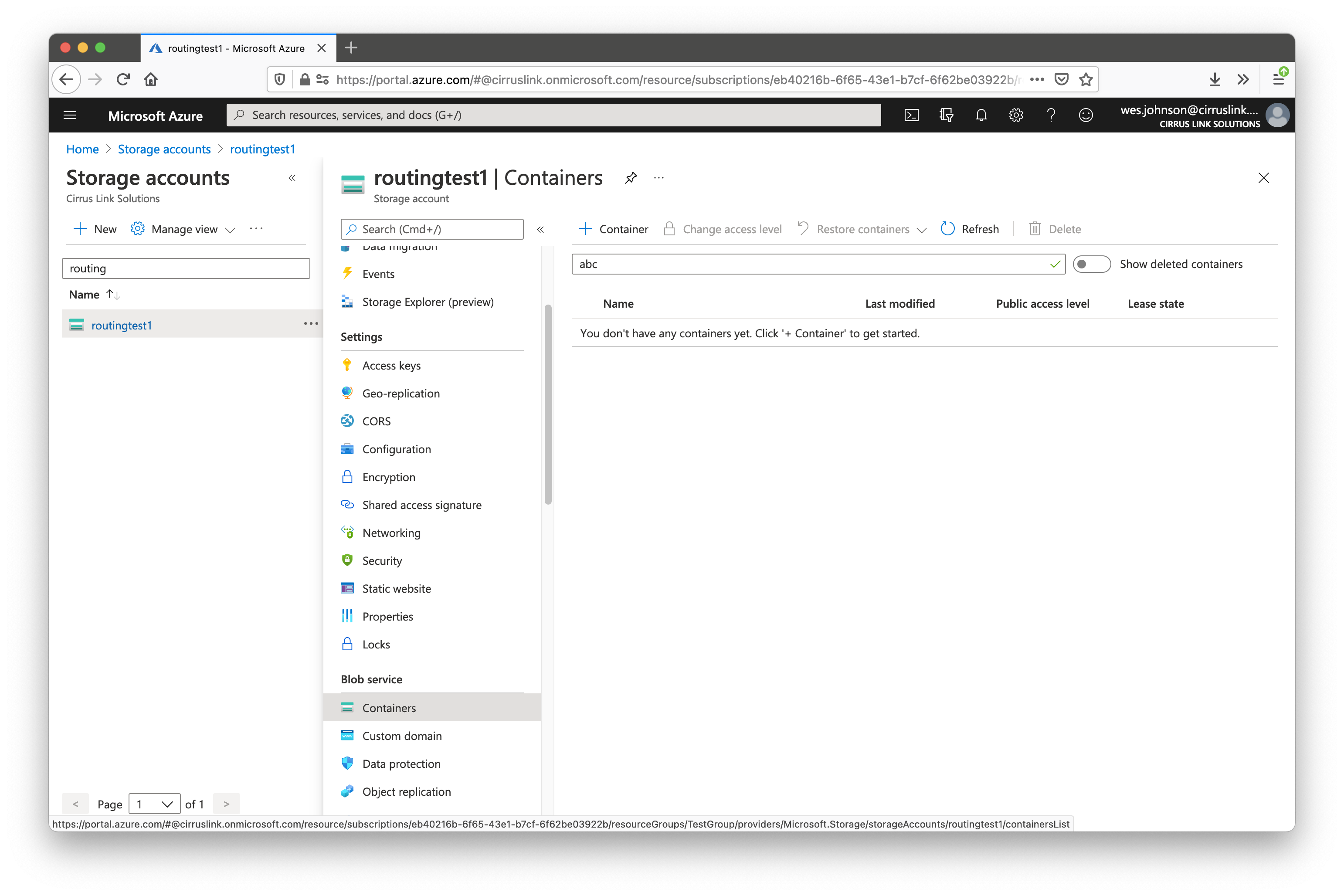Open Azure Cloud Shell icon
This screenshot has height=896, width=1344.
point(911,115)
